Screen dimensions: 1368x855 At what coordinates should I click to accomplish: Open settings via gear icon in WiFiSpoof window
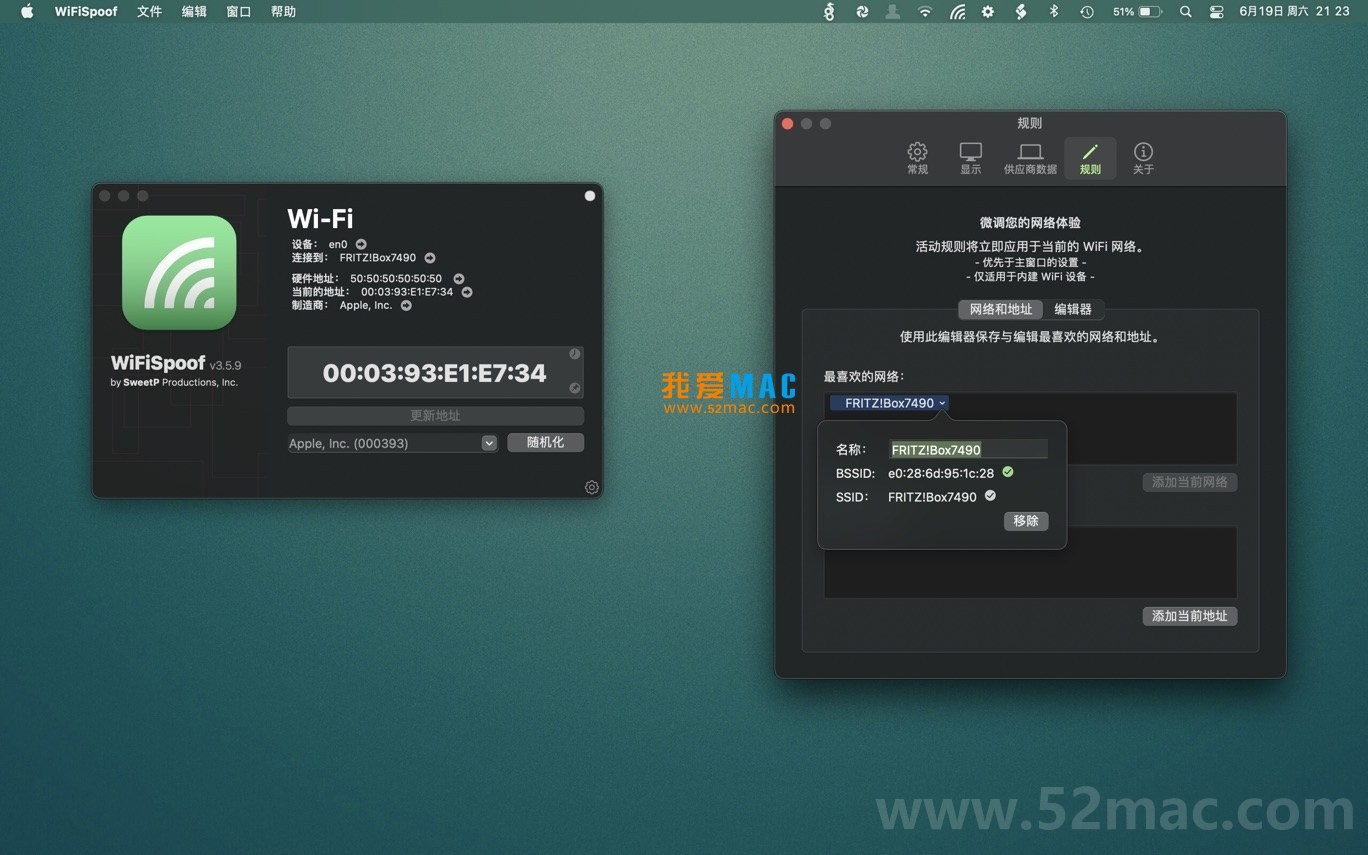(x=591, y=487)
